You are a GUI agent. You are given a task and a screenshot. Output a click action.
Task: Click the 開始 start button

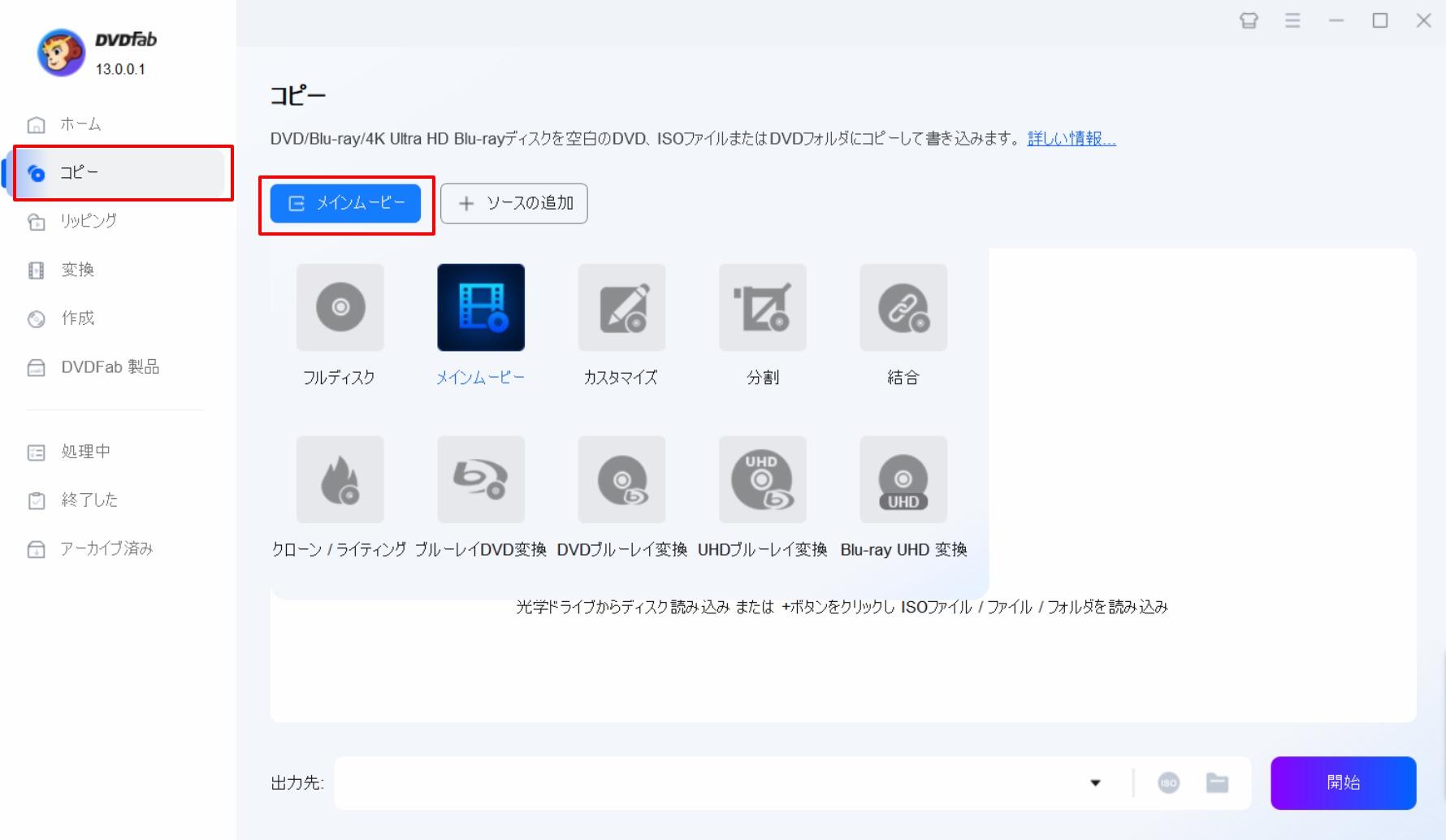(1343, 783)
